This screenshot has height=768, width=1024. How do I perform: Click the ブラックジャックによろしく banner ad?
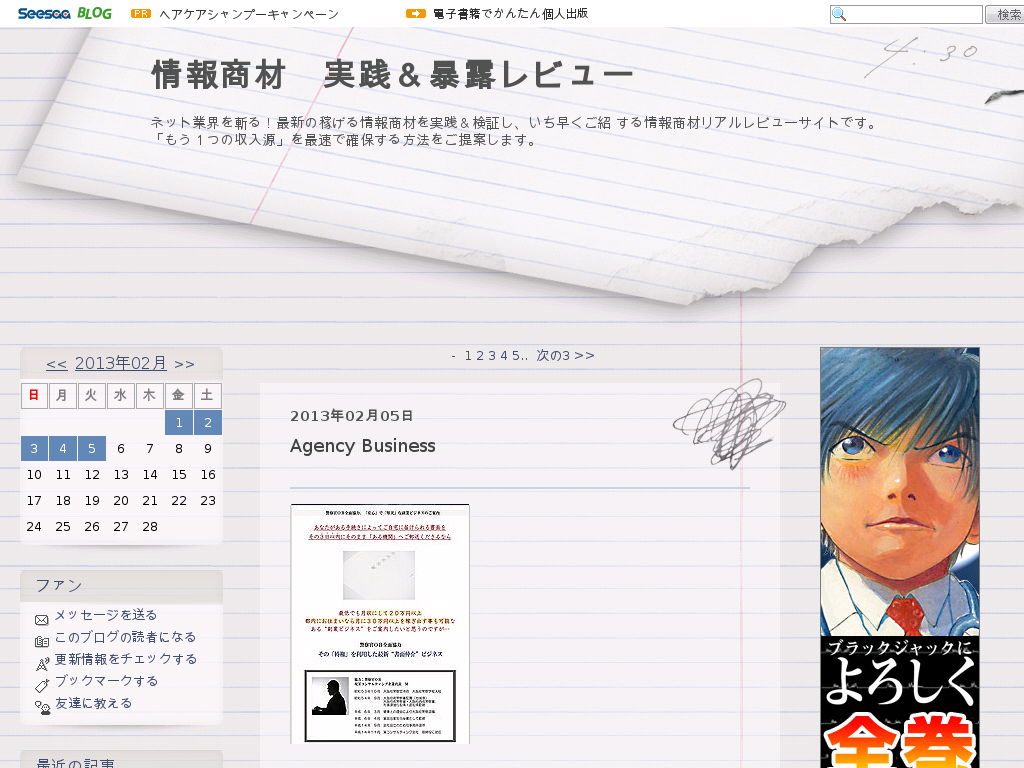tap(900, 558)
